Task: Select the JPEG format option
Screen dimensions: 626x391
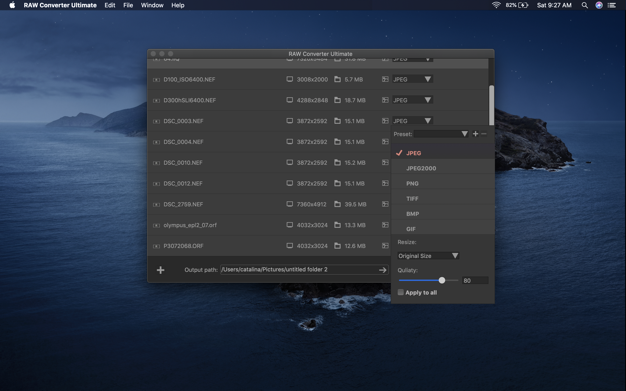Action: click(443, 153)
